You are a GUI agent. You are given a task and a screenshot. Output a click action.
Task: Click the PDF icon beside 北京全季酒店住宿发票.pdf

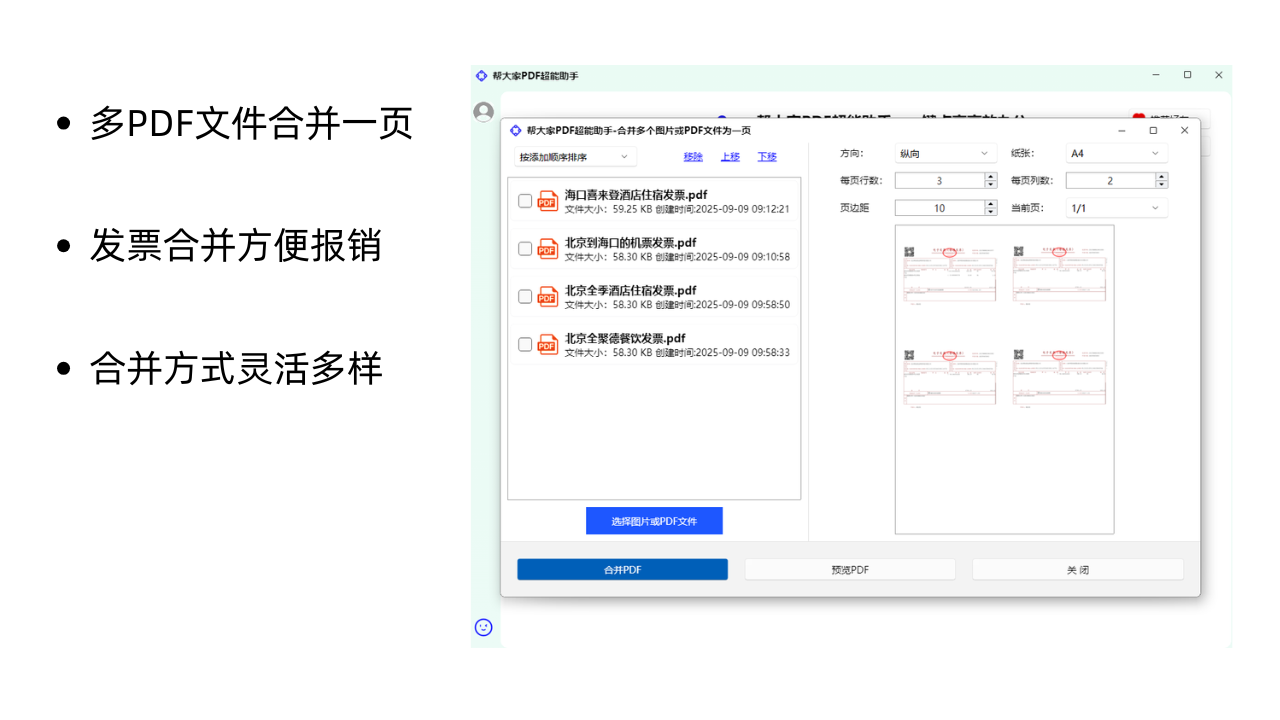pos(546,296)
